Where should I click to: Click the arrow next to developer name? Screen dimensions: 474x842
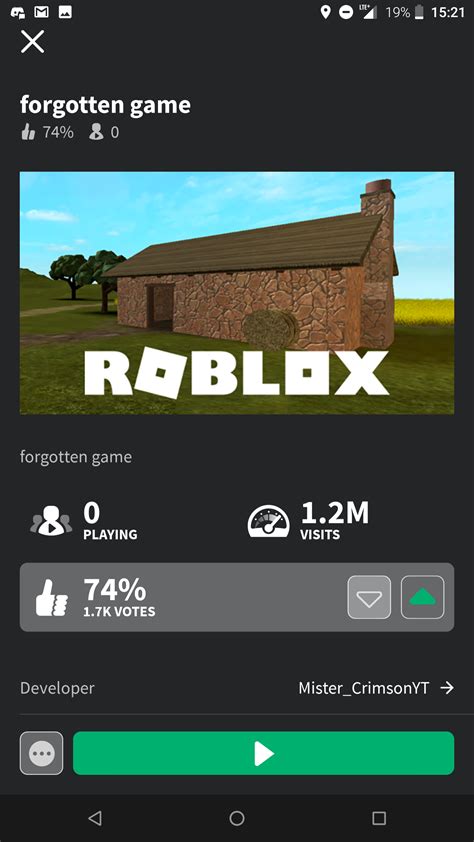click(x=447, y=688)
